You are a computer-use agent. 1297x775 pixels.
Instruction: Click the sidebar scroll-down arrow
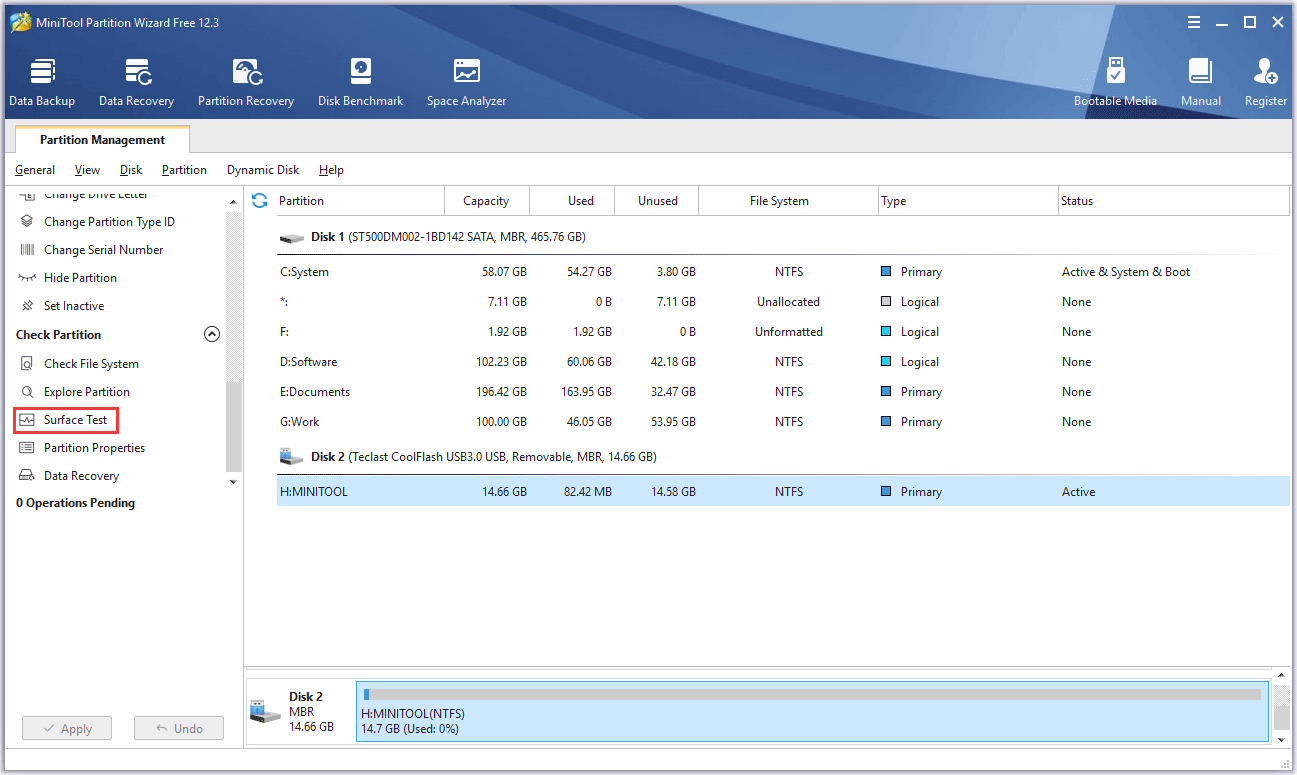[234, 482]
